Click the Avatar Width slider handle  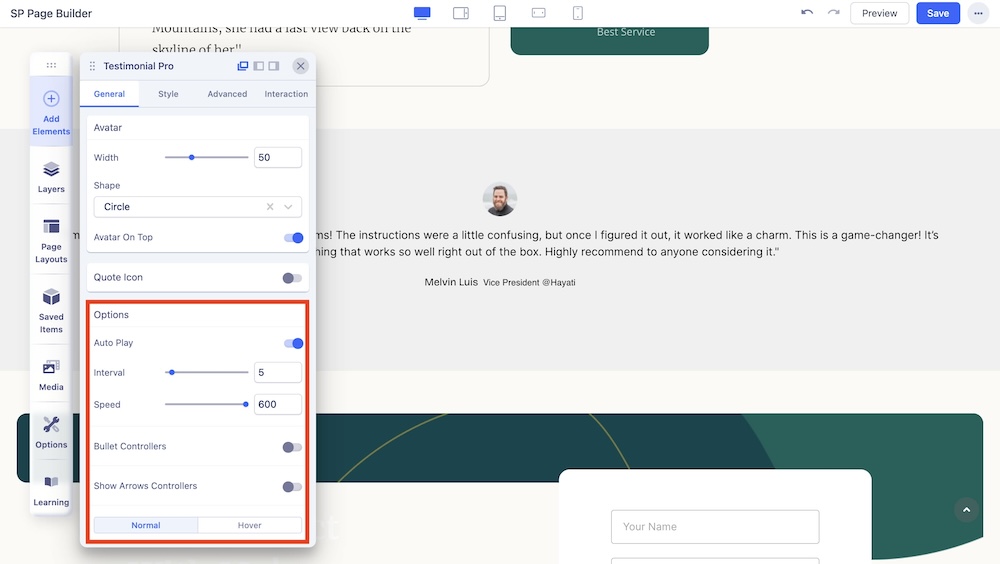[192, 157]
